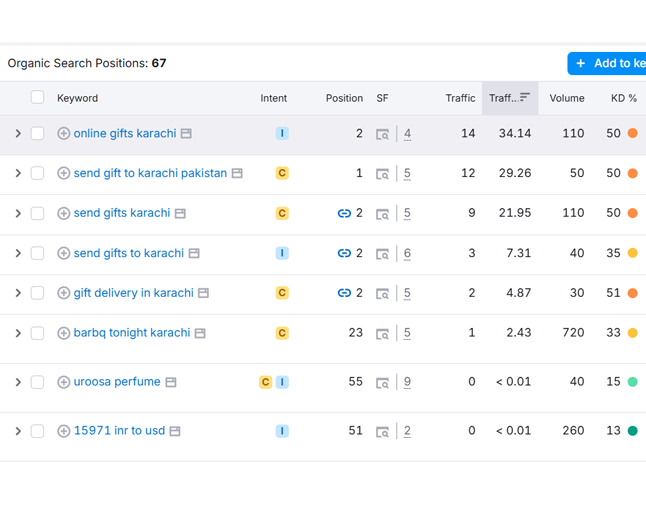Click the link icon in 'gift delivery in karachi' row
646x510 pixels.
[344, 293]
